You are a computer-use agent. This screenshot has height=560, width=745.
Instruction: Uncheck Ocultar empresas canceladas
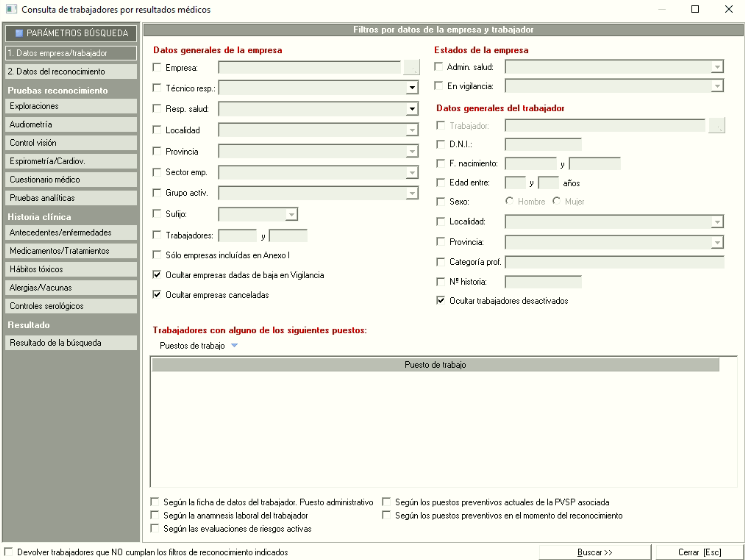pos(156,295)
